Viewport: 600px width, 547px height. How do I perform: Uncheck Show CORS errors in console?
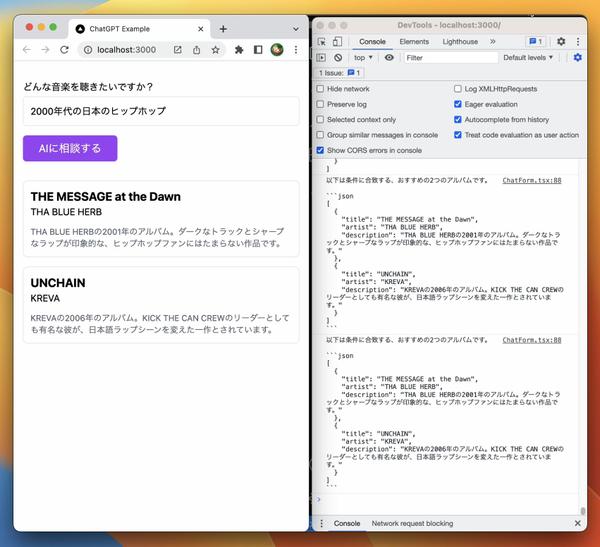click(320, 150)
